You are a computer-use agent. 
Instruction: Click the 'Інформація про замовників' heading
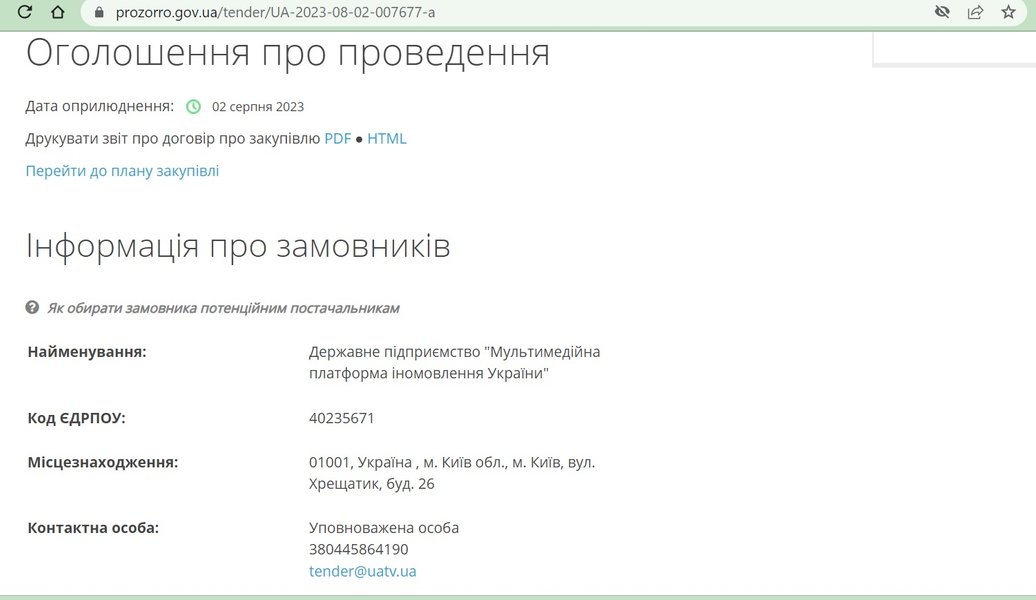(x=238, y=246)
